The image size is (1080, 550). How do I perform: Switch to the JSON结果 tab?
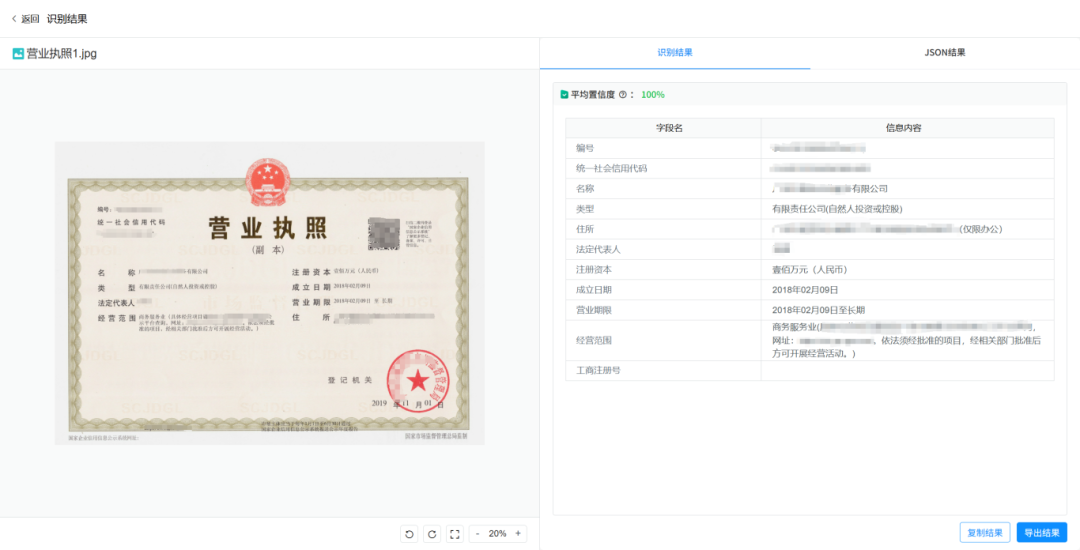click(944, 53)
